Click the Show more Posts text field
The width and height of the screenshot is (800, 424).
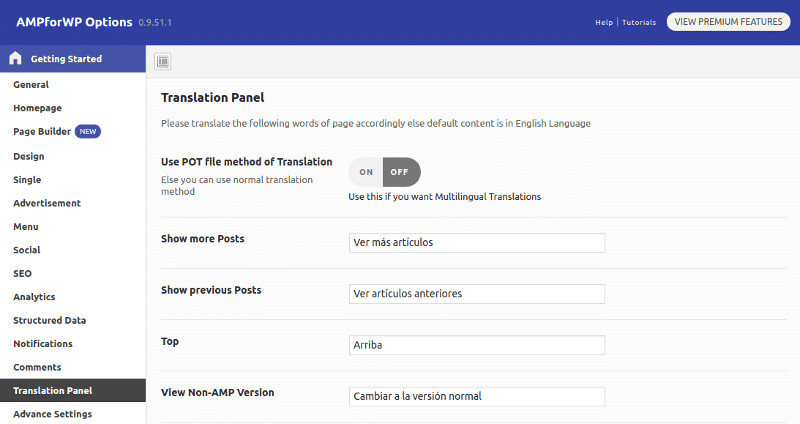pyautogui.click(x=477, y=243)
